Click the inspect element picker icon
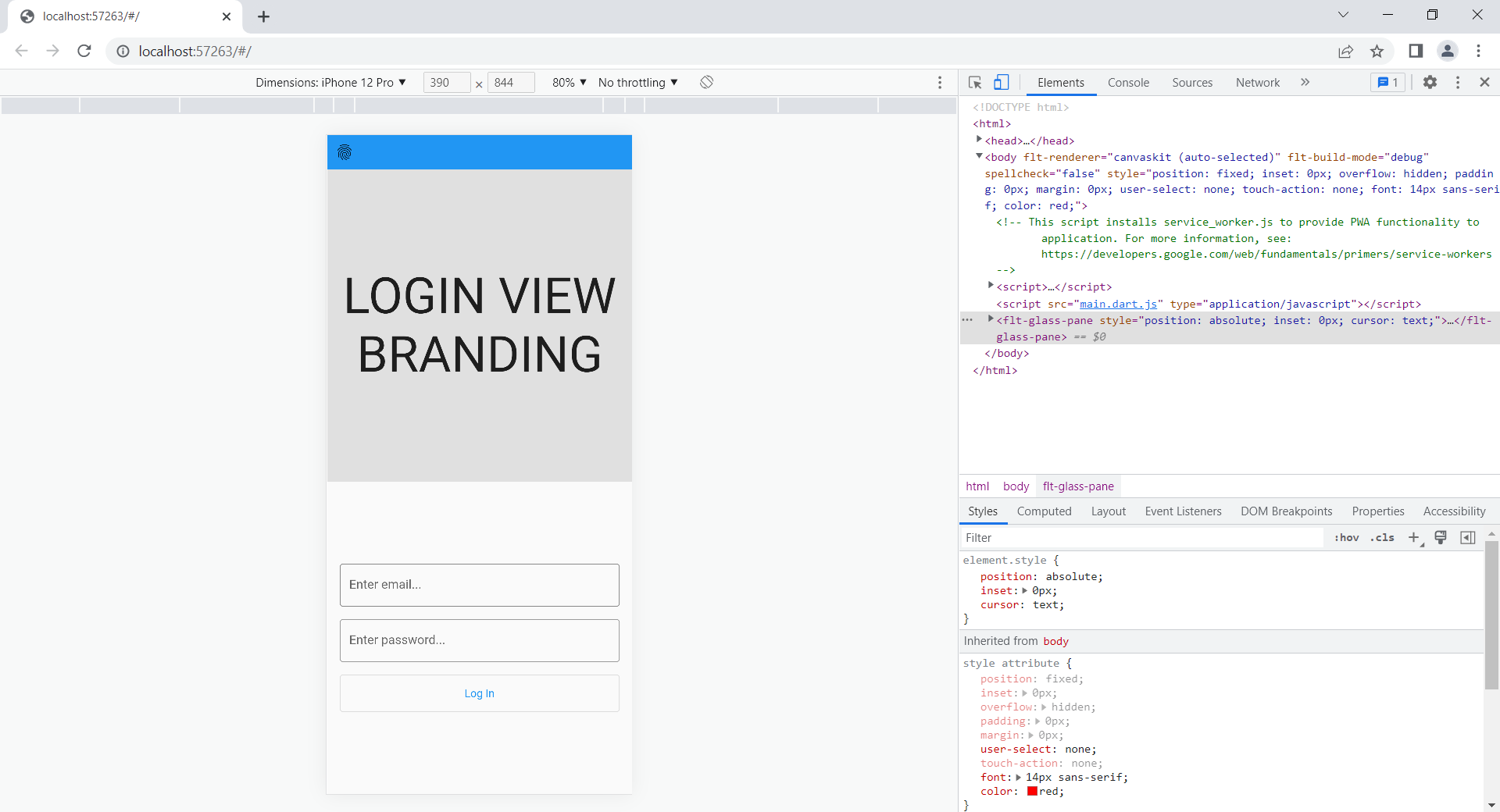1500x812 pixels. pos(975,82)
